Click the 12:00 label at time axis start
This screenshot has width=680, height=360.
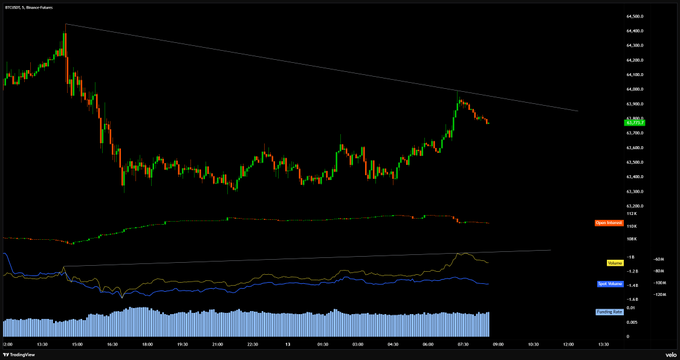pyautogui.click(x=7, y=344)
